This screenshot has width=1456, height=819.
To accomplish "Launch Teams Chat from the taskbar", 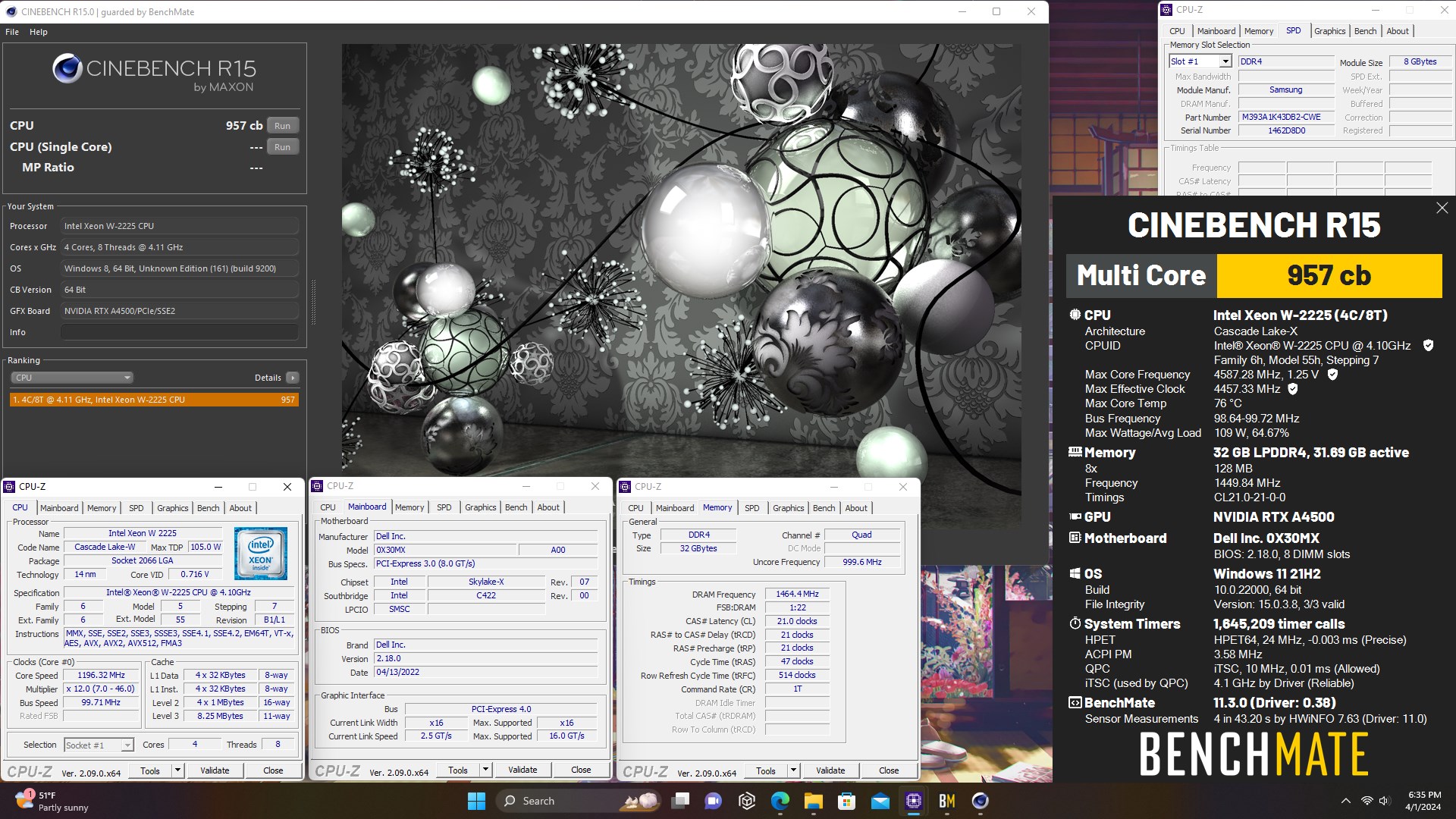I will pyautogui.click(x=714, y=801).
